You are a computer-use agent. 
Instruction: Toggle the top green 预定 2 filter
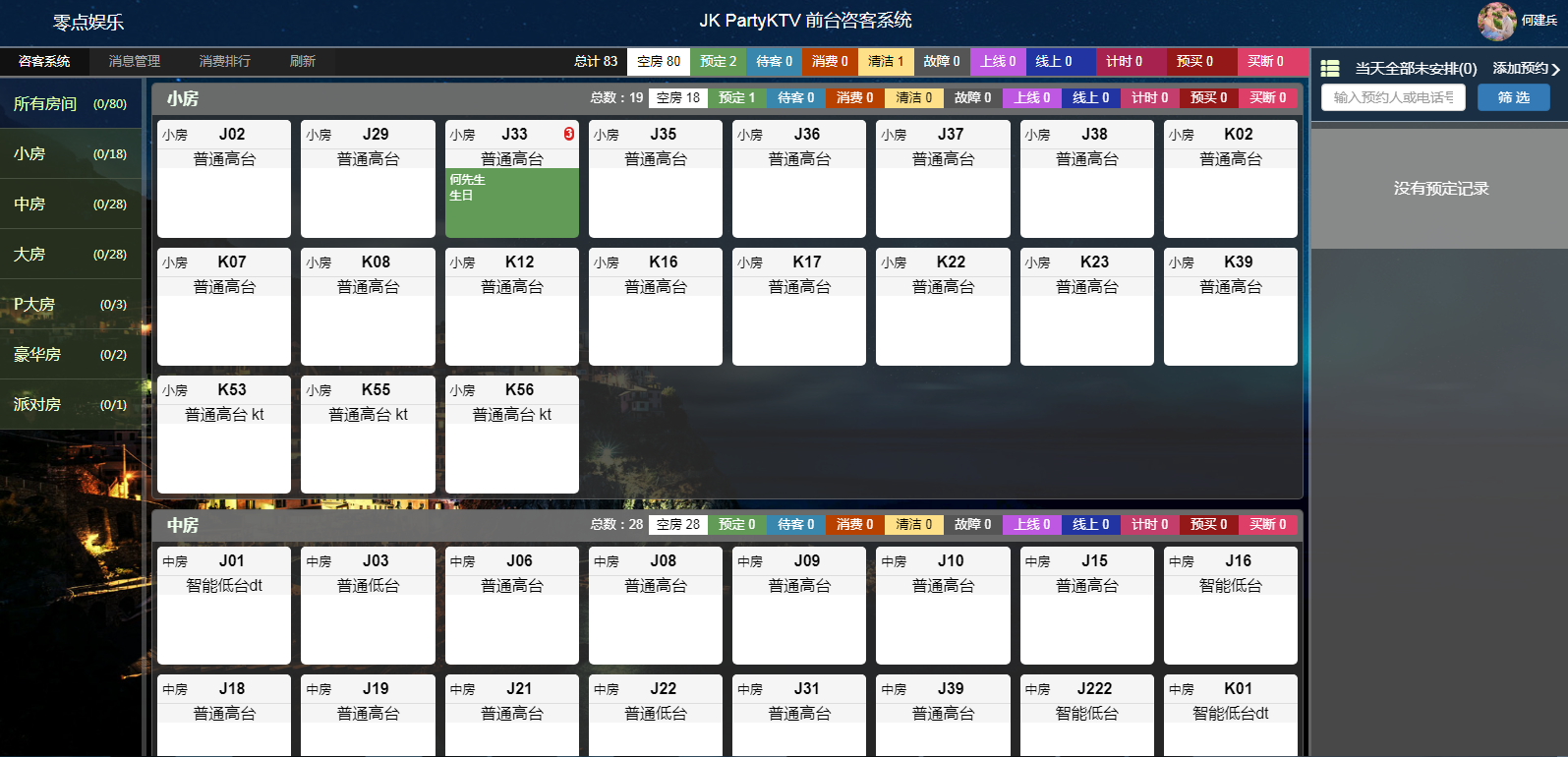click(718, 61)
